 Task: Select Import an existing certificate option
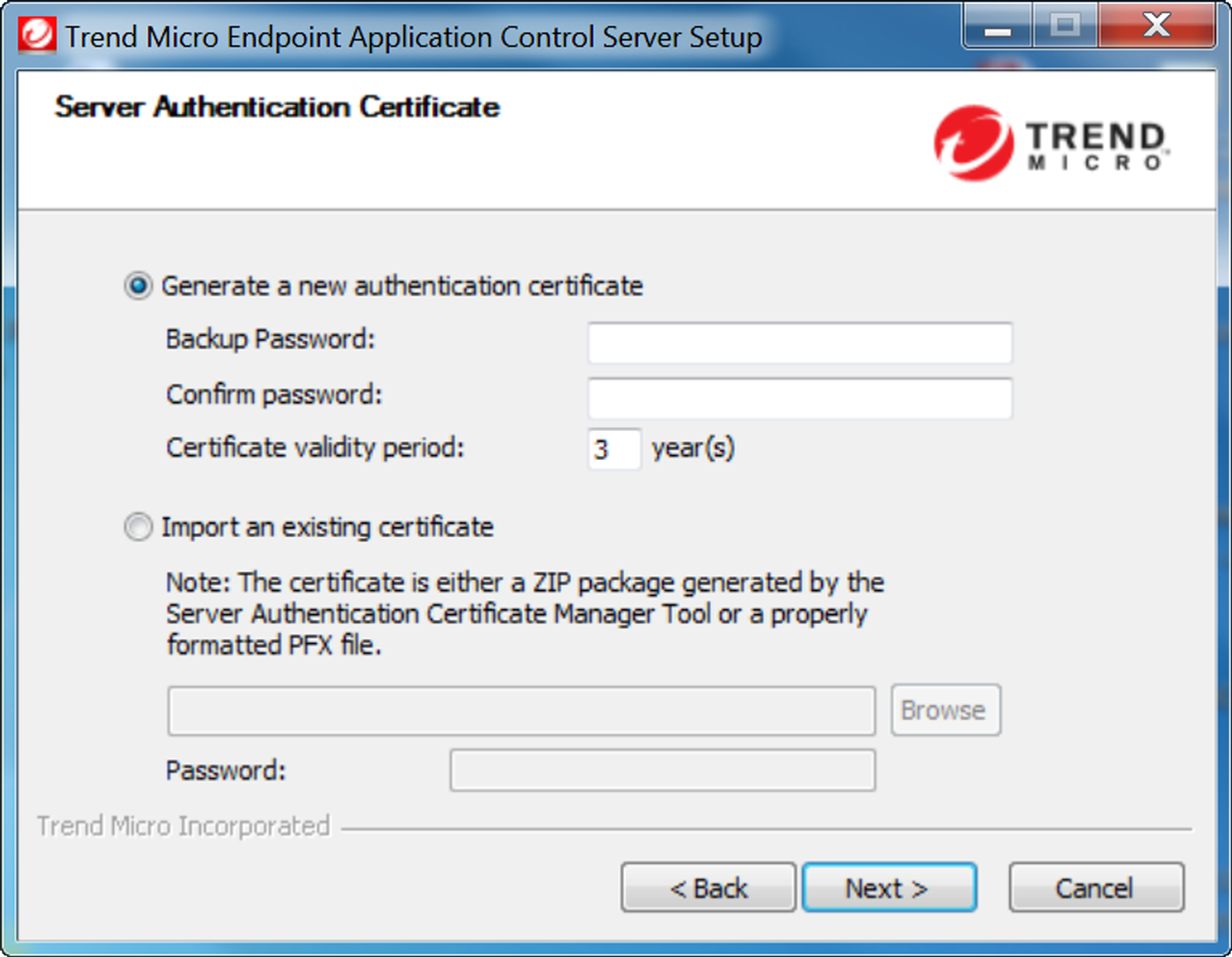coord(138,527)
